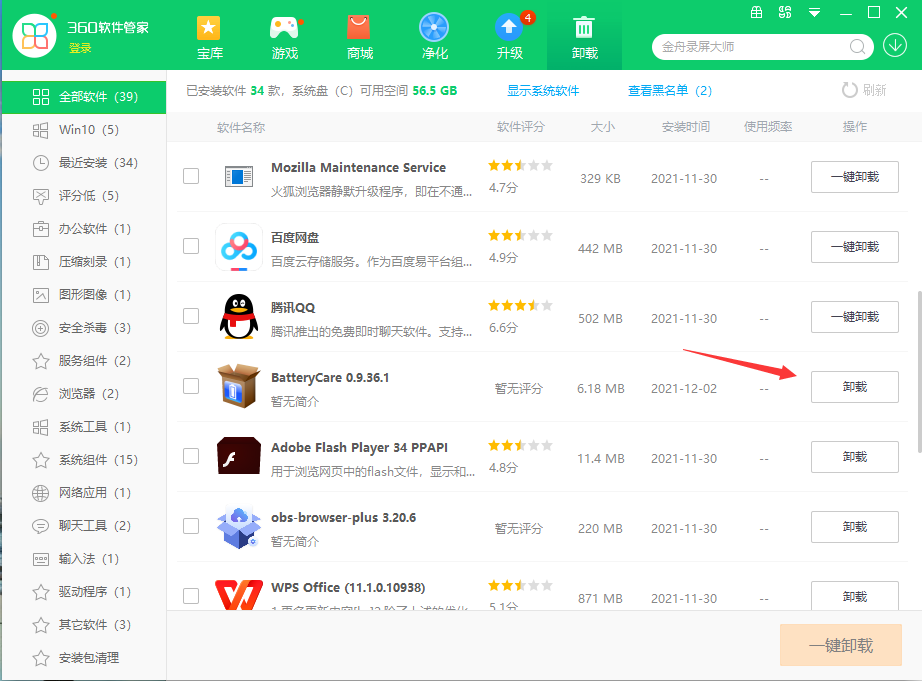Image resolution: width=922 pixels, height=681 pixels.
Task: Click the magnifier search icon
Action: tap(857, 46)
